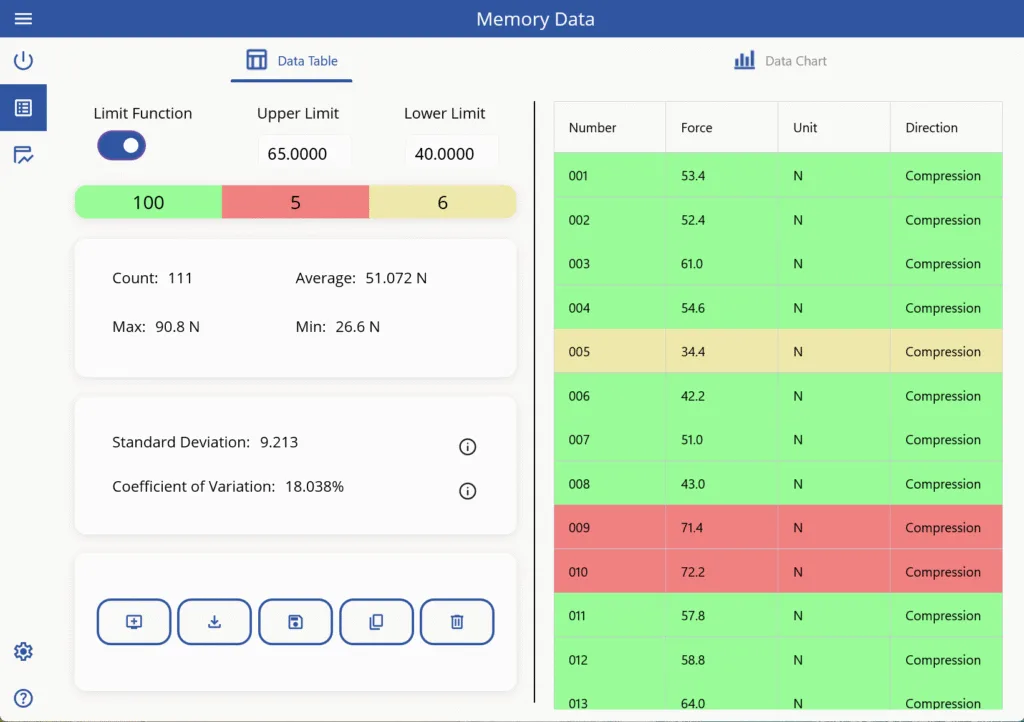Click the save disk icon button
Image resolution: width=1024 pixels, height=722 pixels.
click(295, 622)
